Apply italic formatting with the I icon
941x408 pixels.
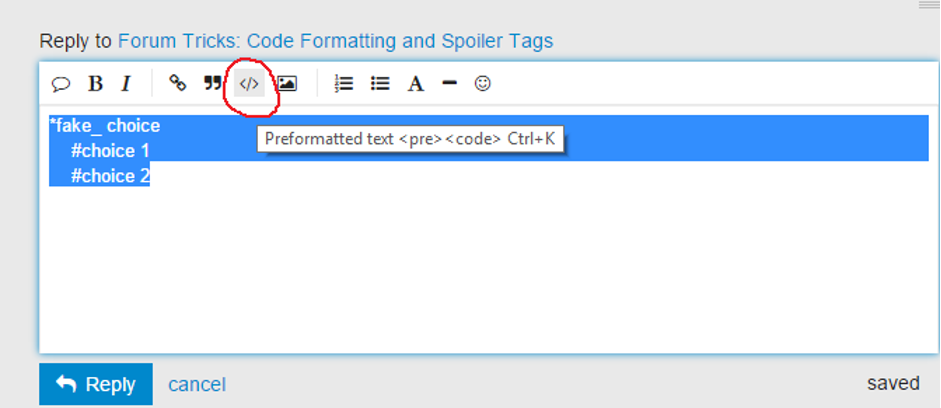(x=126, y=84)
